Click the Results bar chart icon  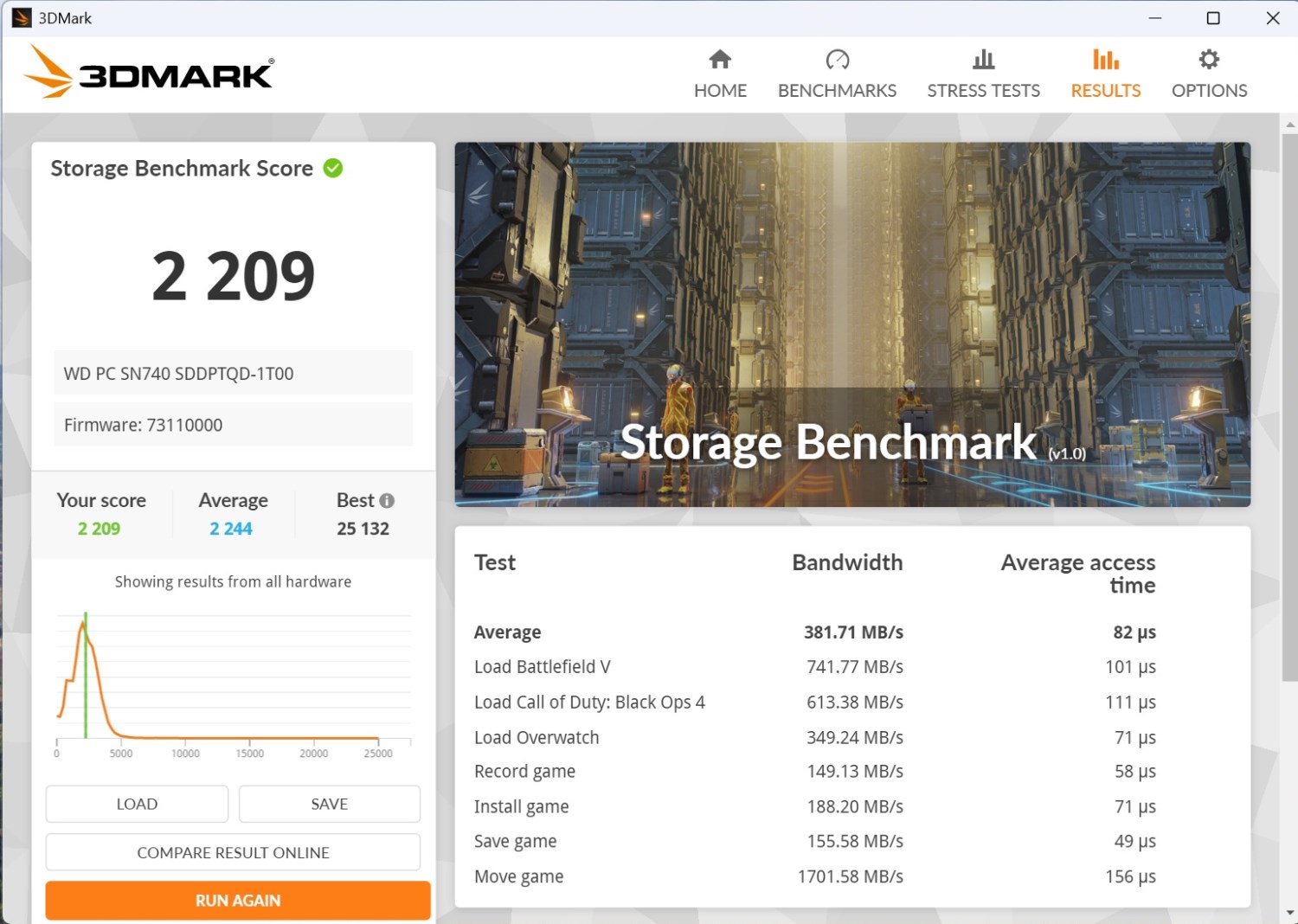1105,59
